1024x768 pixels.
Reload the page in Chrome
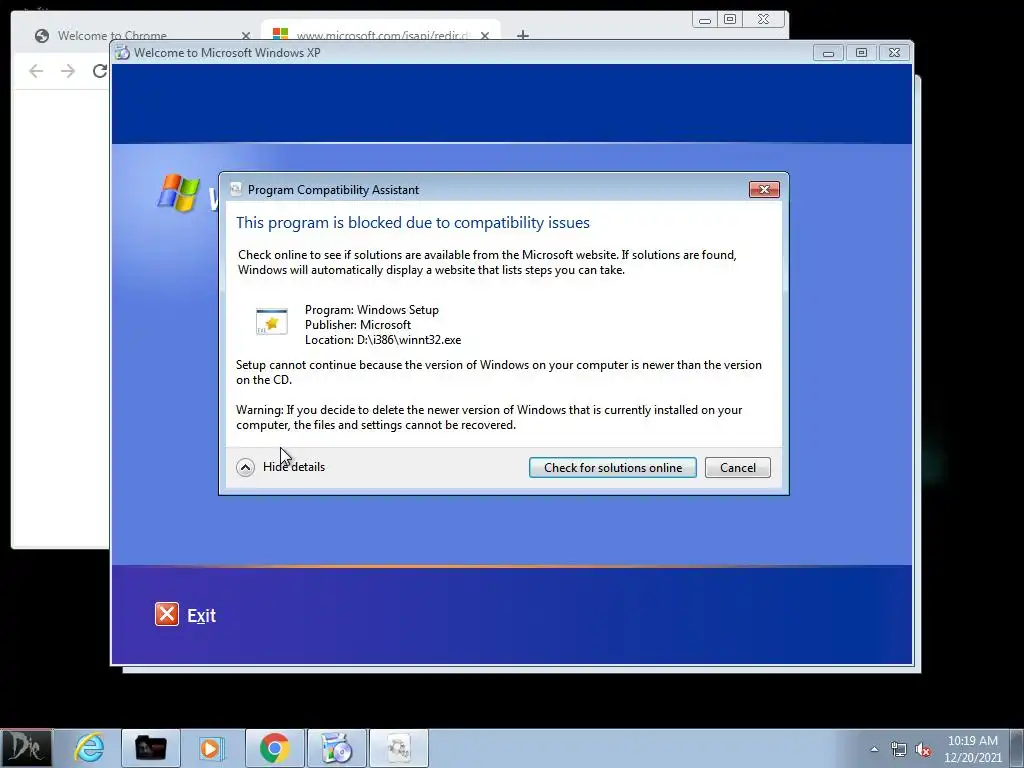tap(99, 71)
